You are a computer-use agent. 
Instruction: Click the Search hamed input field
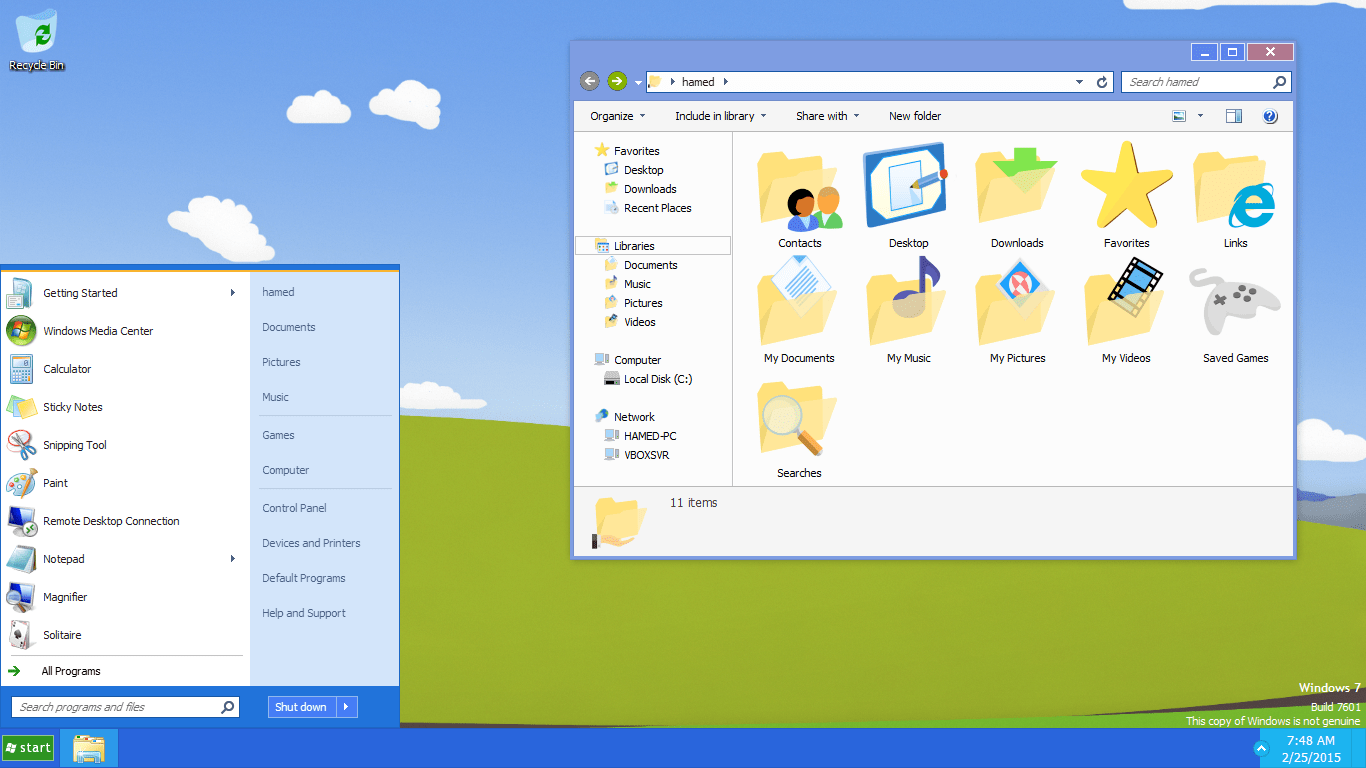tap(1206, 82)
